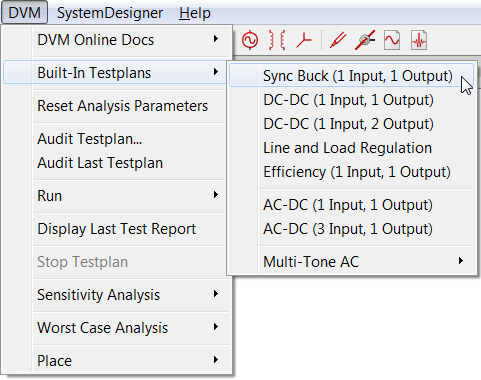Click the AC voltage source toolbar icon
This screenshot has width=481, height=380.
click(x=250, y=40)
